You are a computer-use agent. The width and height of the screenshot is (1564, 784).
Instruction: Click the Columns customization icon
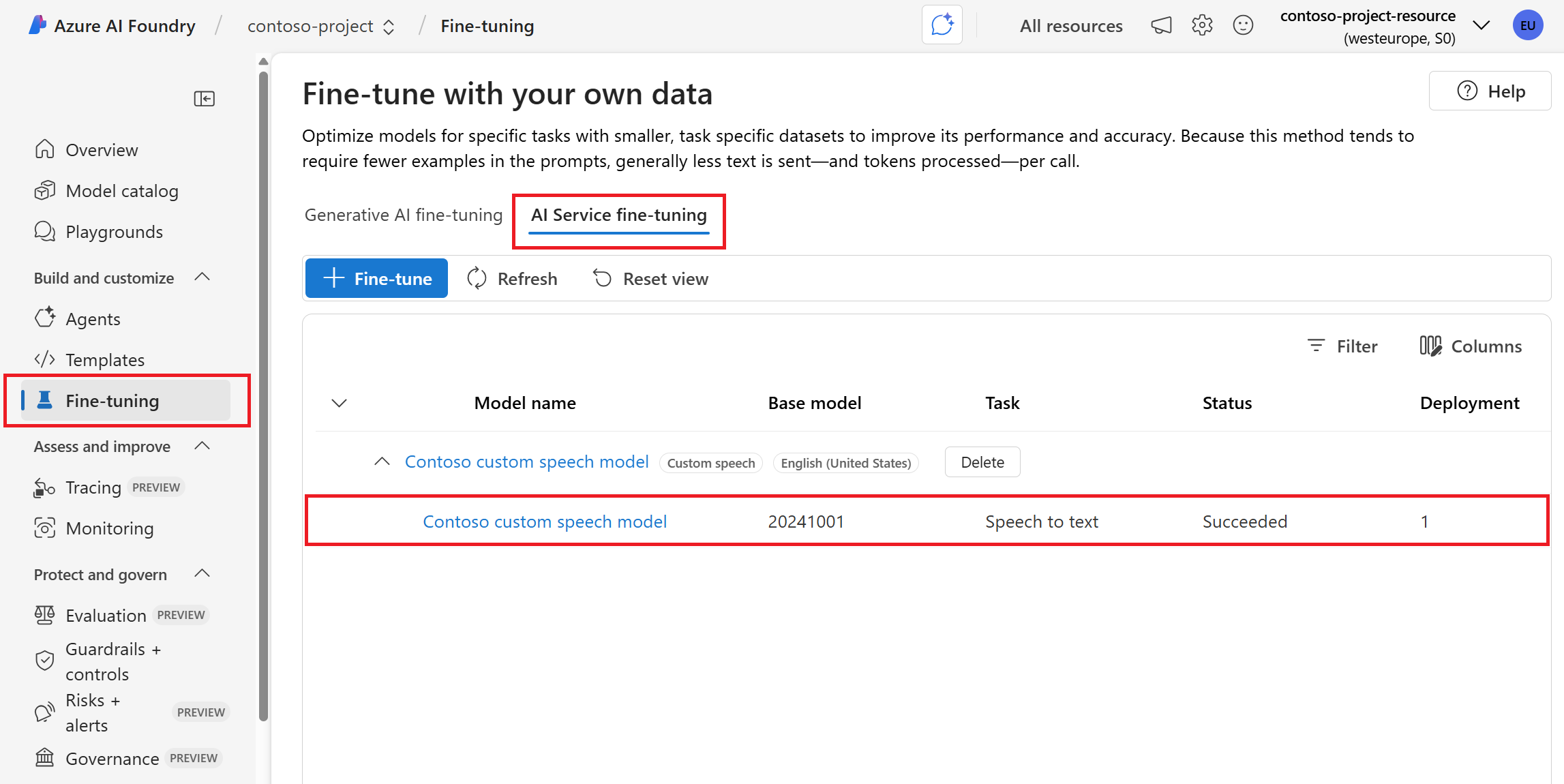click(x=1430, y=346)
